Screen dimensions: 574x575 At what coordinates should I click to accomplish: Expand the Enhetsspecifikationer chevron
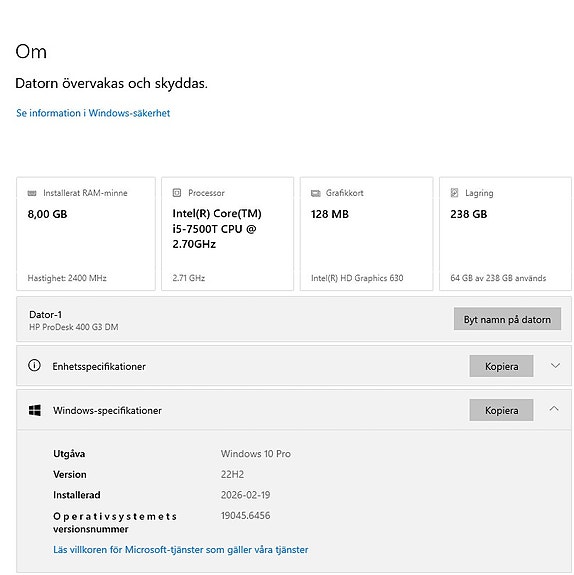pyautogui.click(x=555, y=366)
